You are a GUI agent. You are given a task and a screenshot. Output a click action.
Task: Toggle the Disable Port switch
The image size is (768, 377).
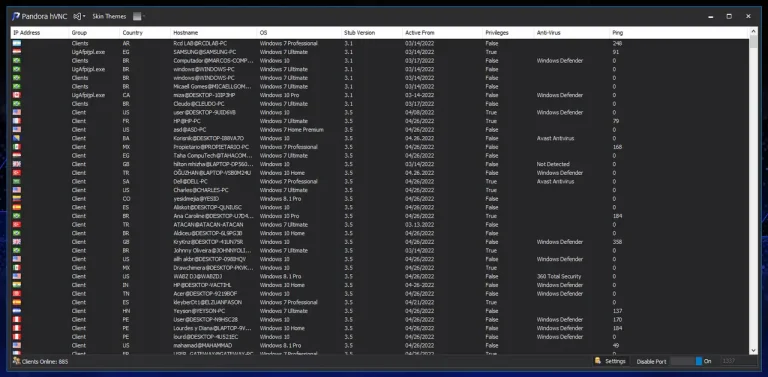686,361
